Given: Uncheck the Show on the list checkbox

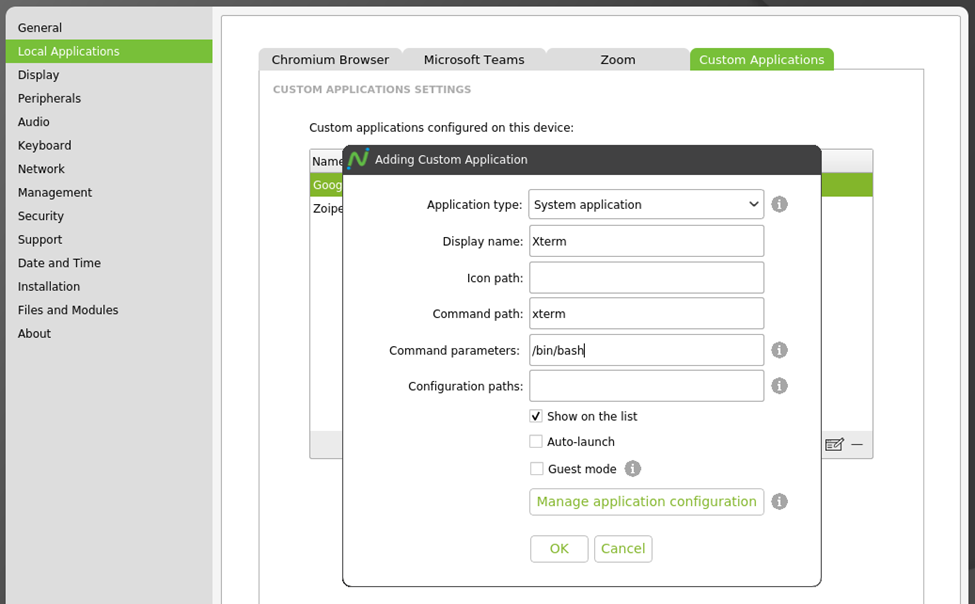Looking at the screenshot, I should pos(536,416).
